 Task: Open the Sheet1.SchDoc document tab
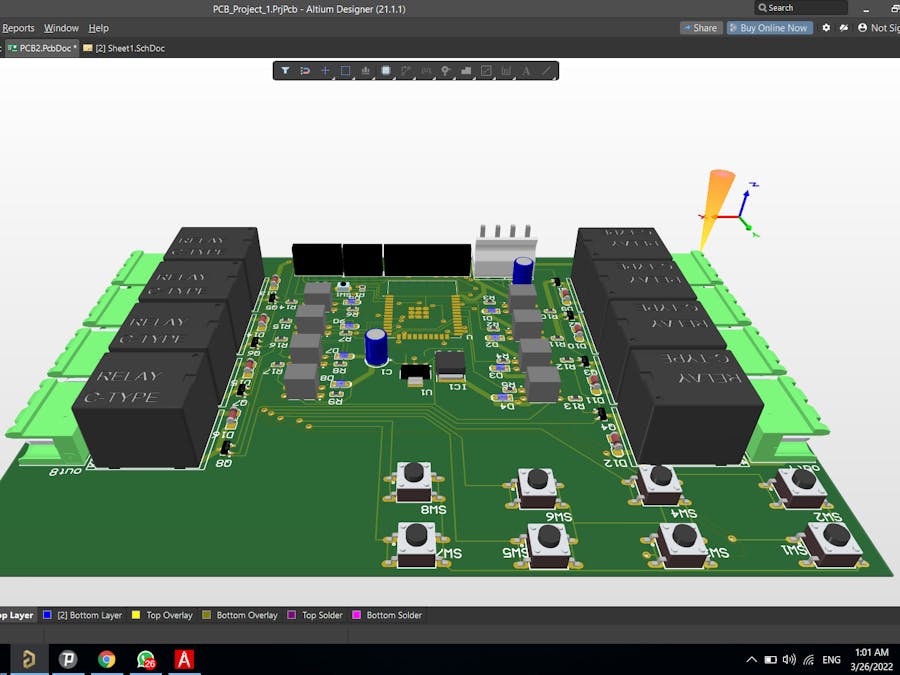(129, 48)
